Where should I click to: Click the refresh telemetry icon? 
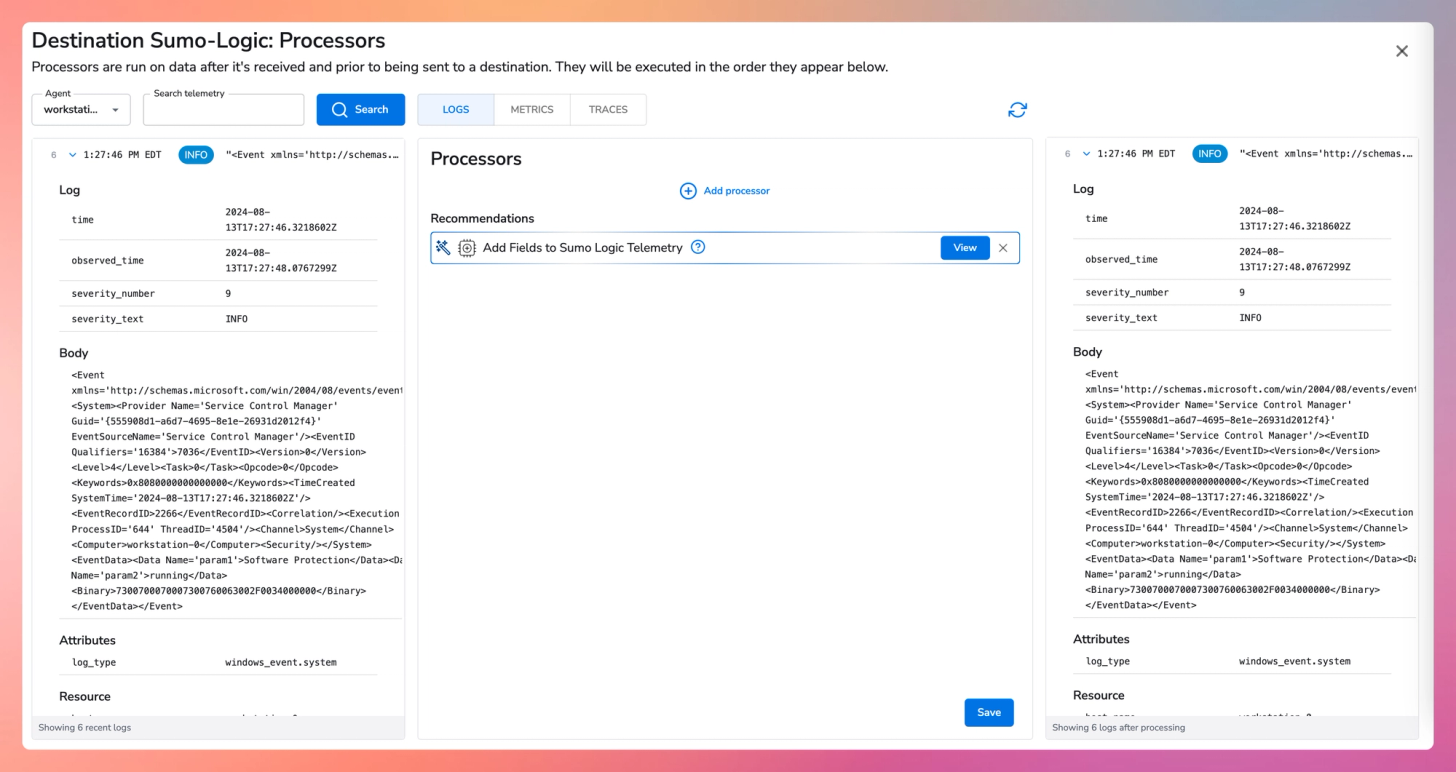click(1017, 110)
